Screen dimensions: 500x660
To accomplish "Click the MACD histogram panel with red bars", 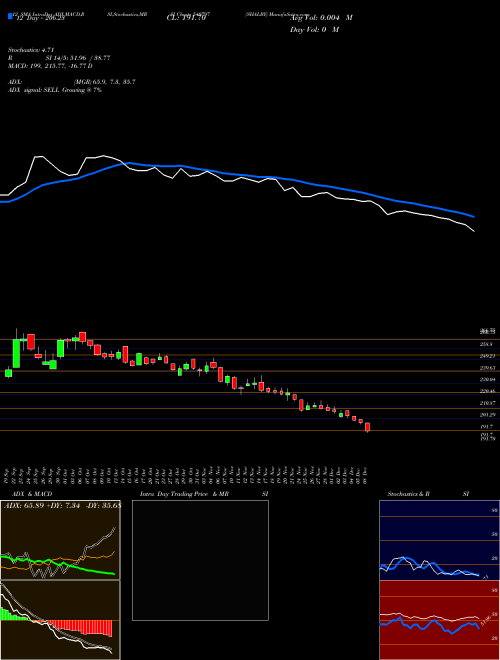I will coord(60,620).
